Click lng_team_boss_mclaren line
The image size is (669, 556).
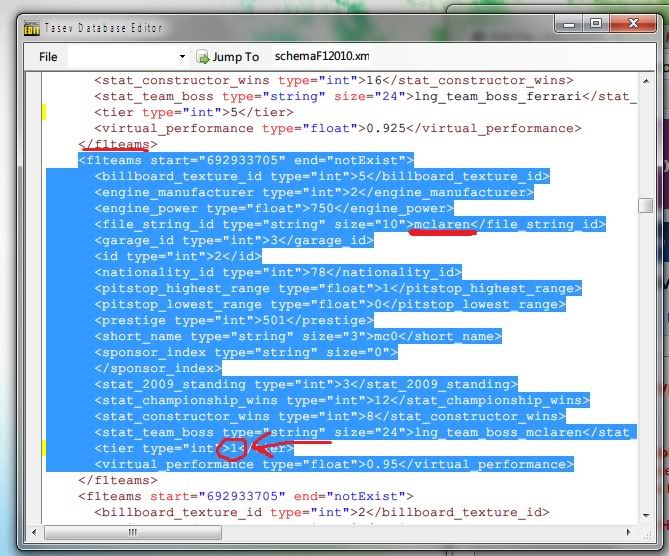pos(365,432)
